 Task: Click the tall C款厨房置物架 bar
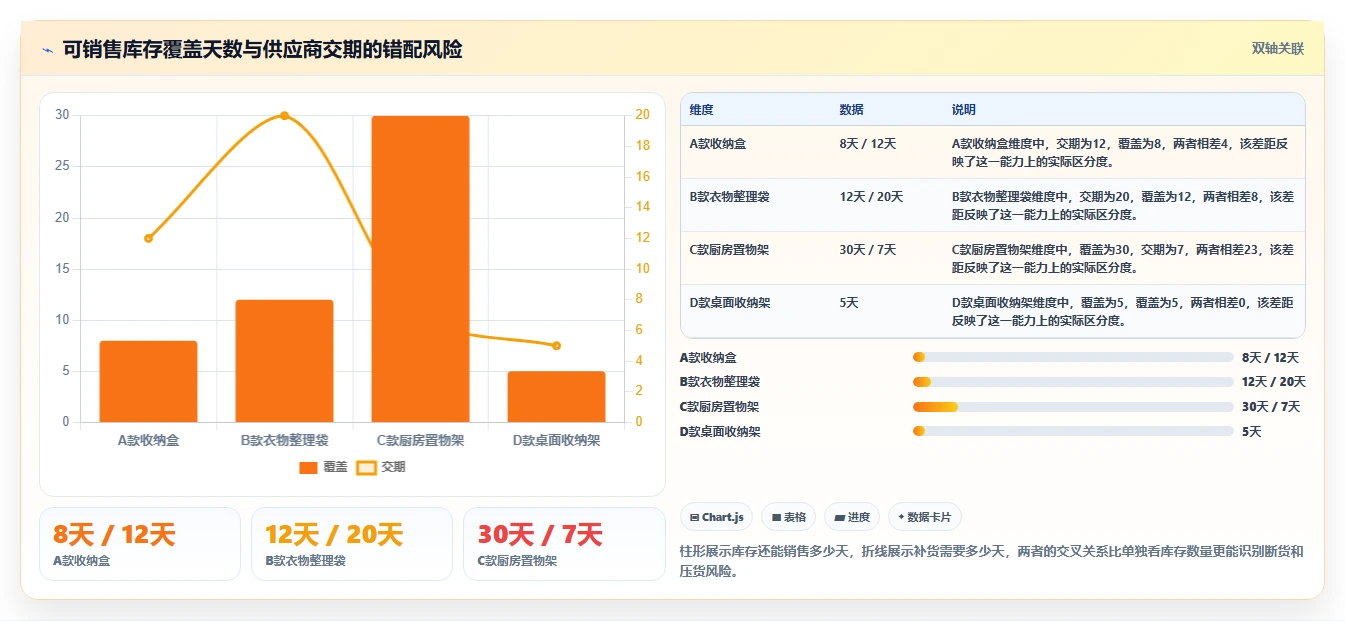(x=420, y=269)
